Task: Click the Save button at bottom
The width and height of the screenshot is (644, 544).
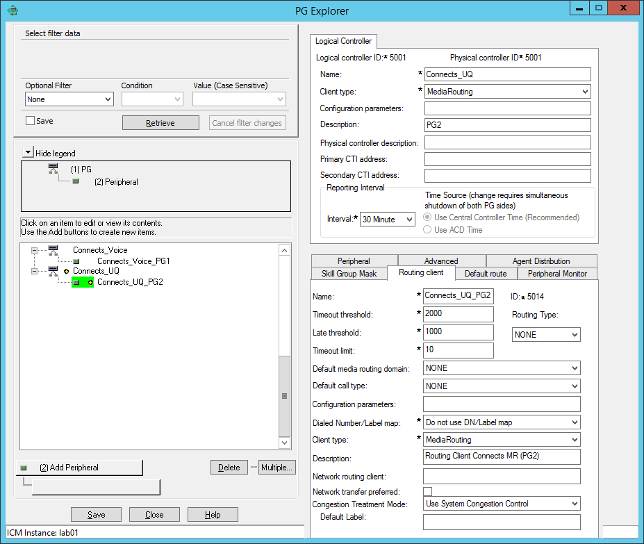Action: coord(97,514)
